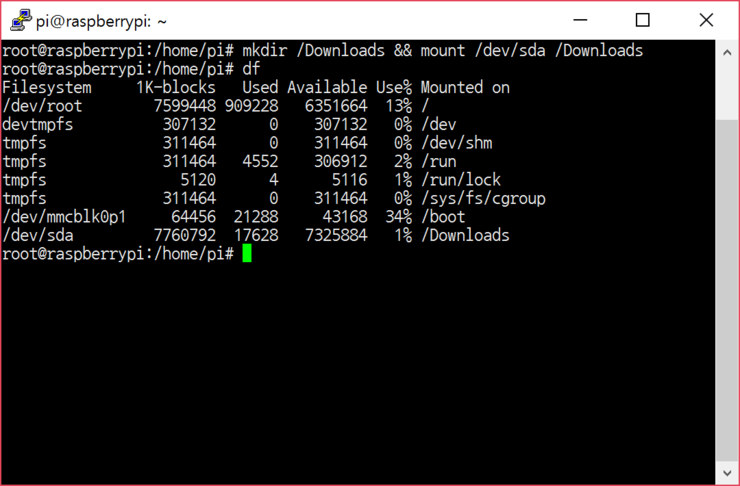Click the '/Downloads' mount point in last row
This screenshot has height=486, width=740.
[465, 235]
